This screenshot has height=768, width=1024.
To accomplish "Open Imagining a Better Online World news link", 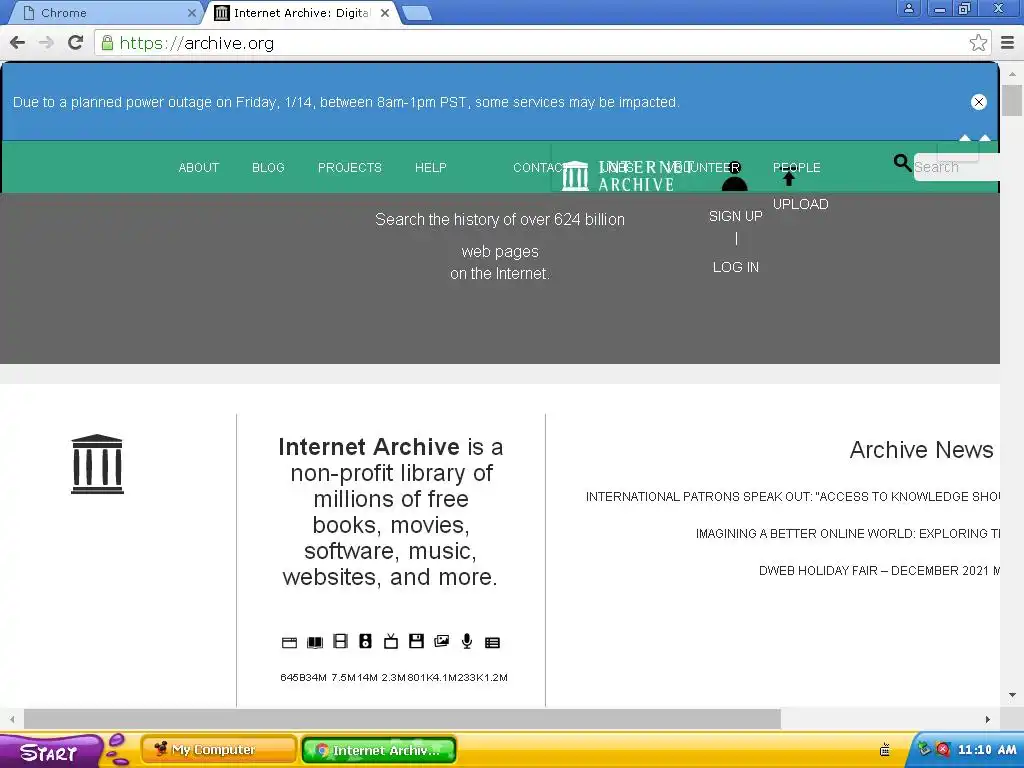I will 848,534.
